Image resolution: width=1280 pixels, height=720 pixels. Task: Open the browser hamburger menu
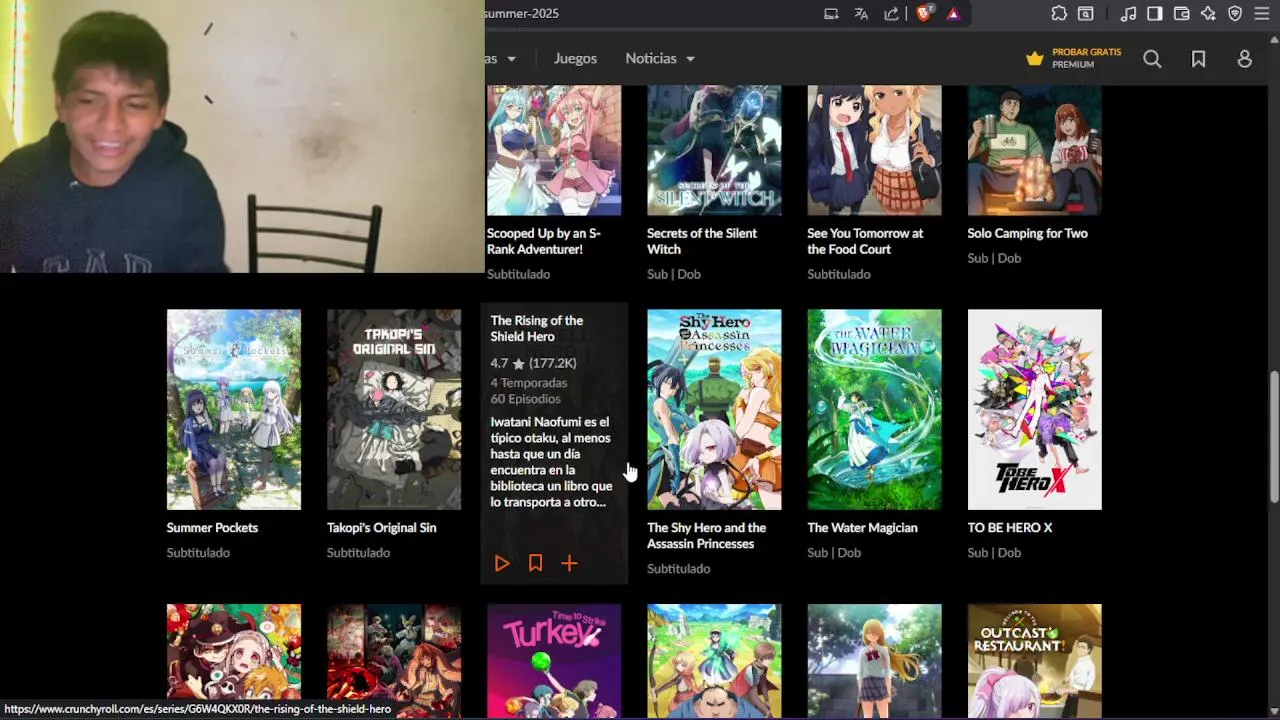[1262, 14]
